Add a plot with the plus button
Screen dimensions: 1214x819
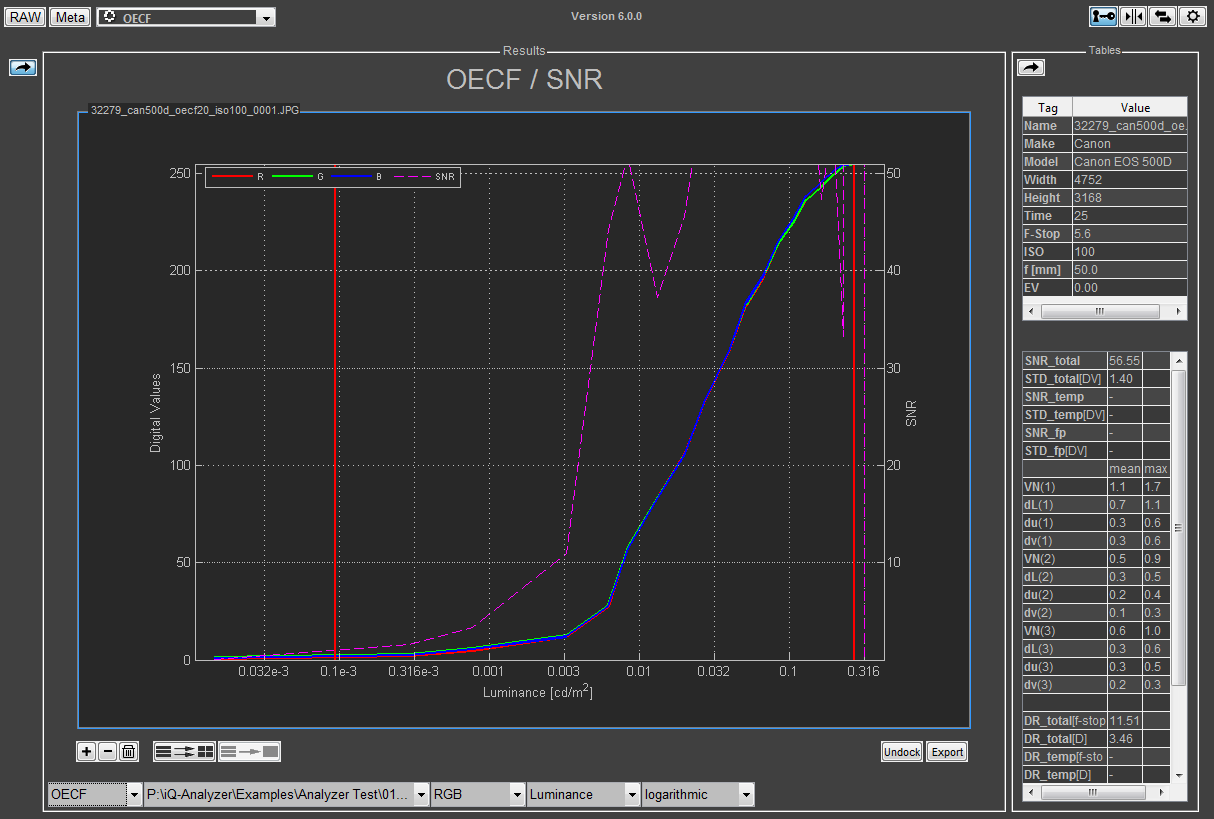click(87, 751)
